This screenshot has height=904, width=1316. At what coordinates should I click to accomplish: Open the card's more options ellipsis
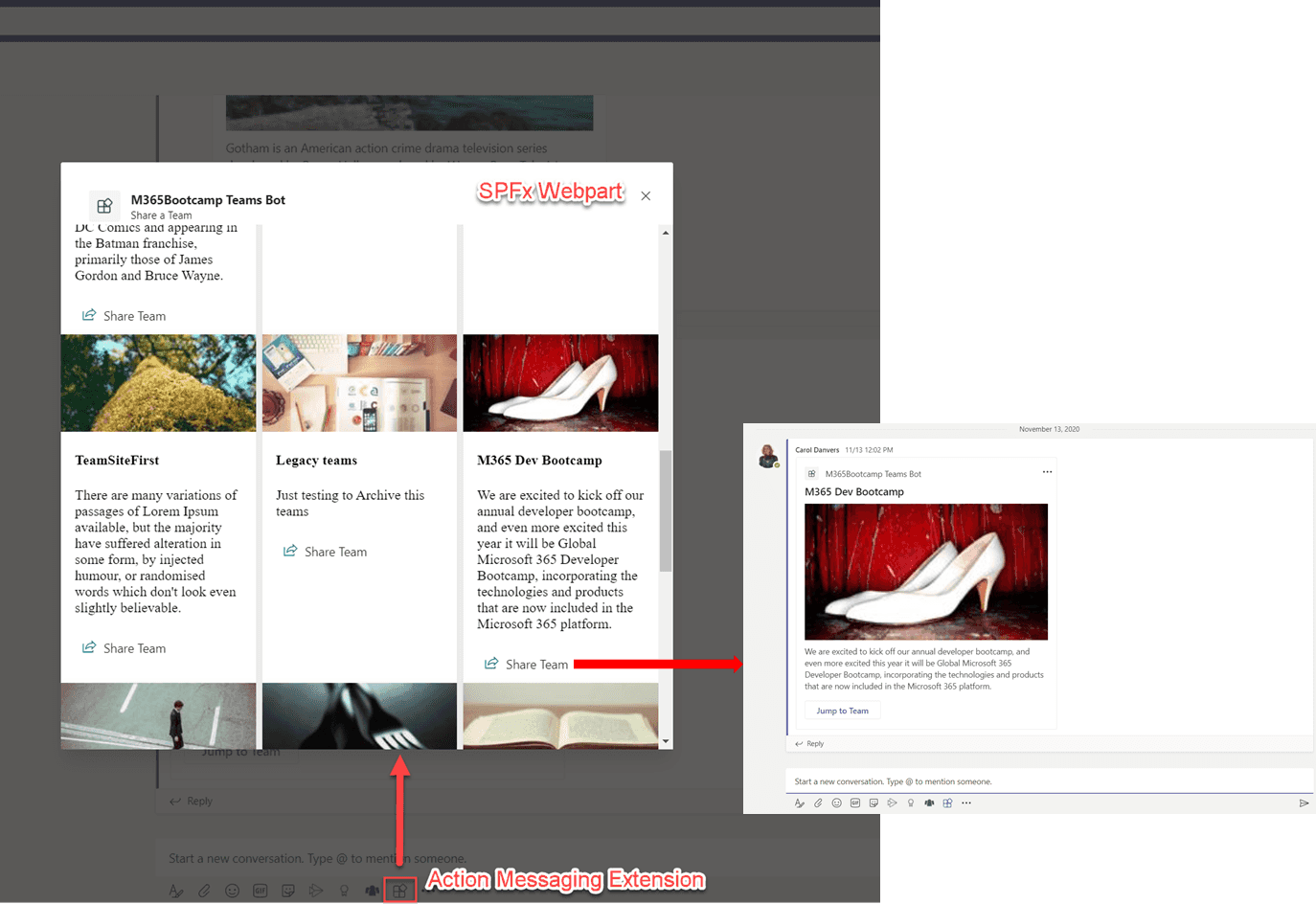point(1047,472)
